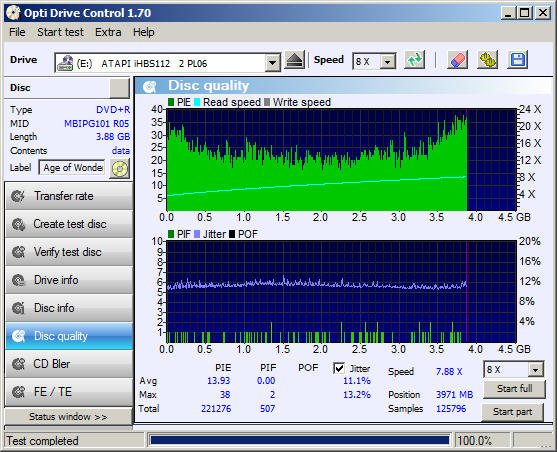Click the MID value MBIPG101 R05
The height and width of the screenshot is (452, 557).
point(97,124)
